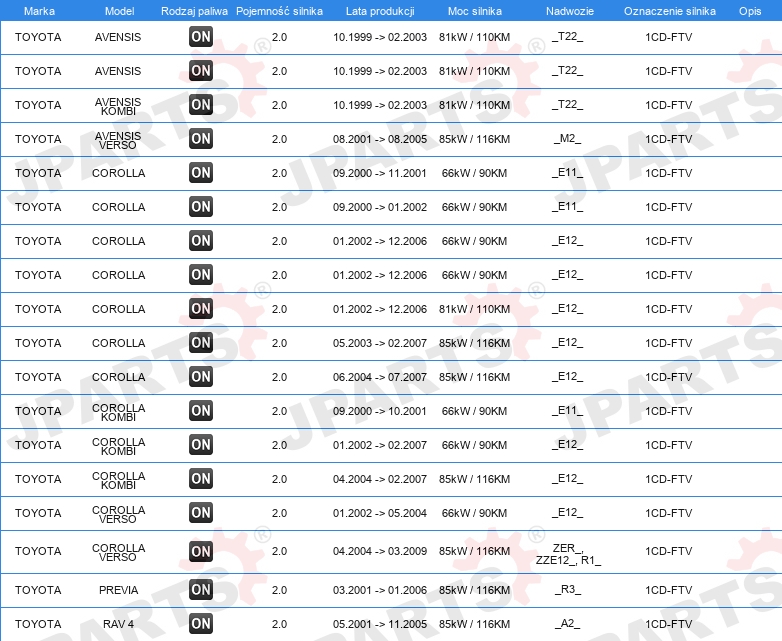Viewport: 782px width, 641px height.
Task: Click _T22_ body code in AVENSIS KOMBI row
Action: coord(568,105)
